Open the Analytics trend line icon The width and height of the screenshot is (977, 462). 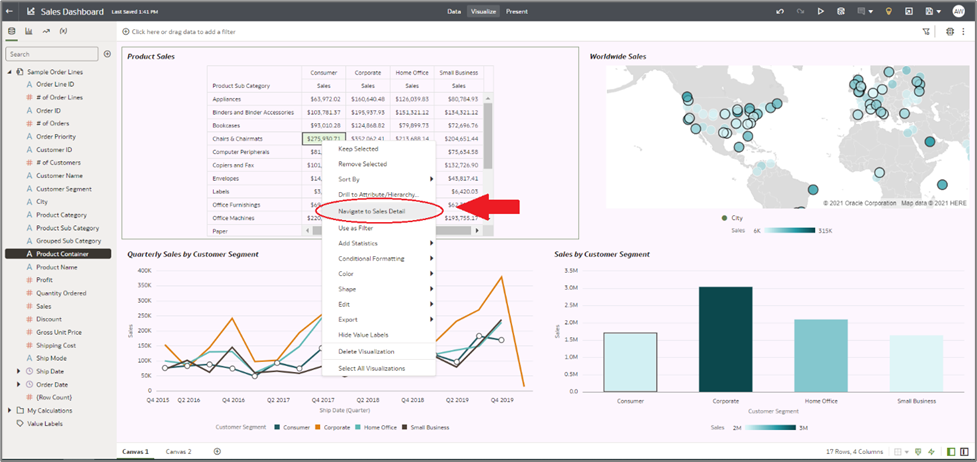coord(46,31)
